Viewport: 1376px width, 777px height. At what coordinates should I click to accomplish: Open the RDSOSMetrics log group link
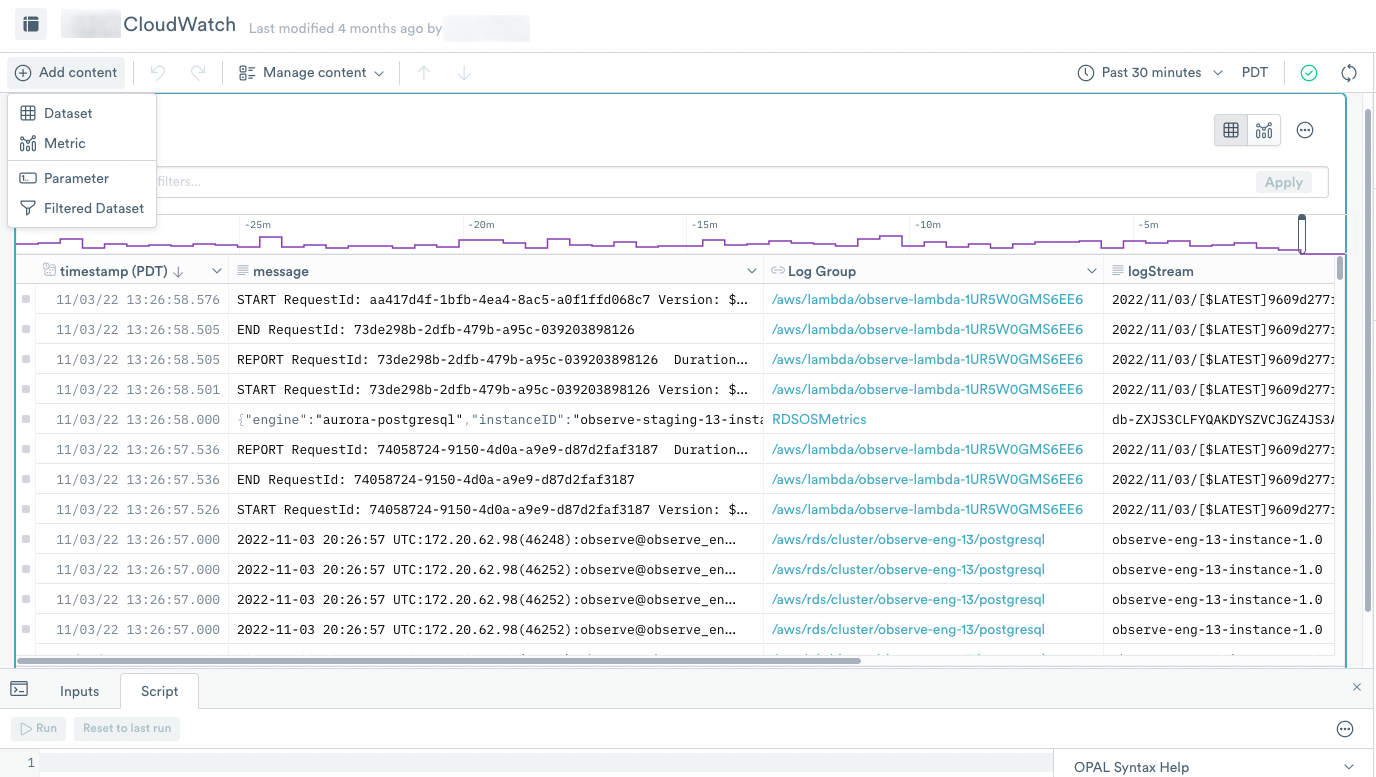coord(819,420)
